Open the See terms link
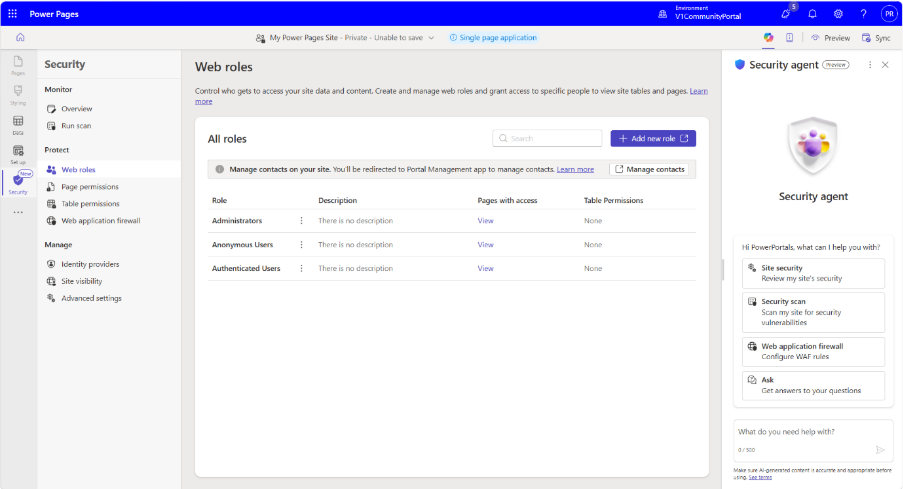This screenshot has width=903, height=489. pos(760,477)
